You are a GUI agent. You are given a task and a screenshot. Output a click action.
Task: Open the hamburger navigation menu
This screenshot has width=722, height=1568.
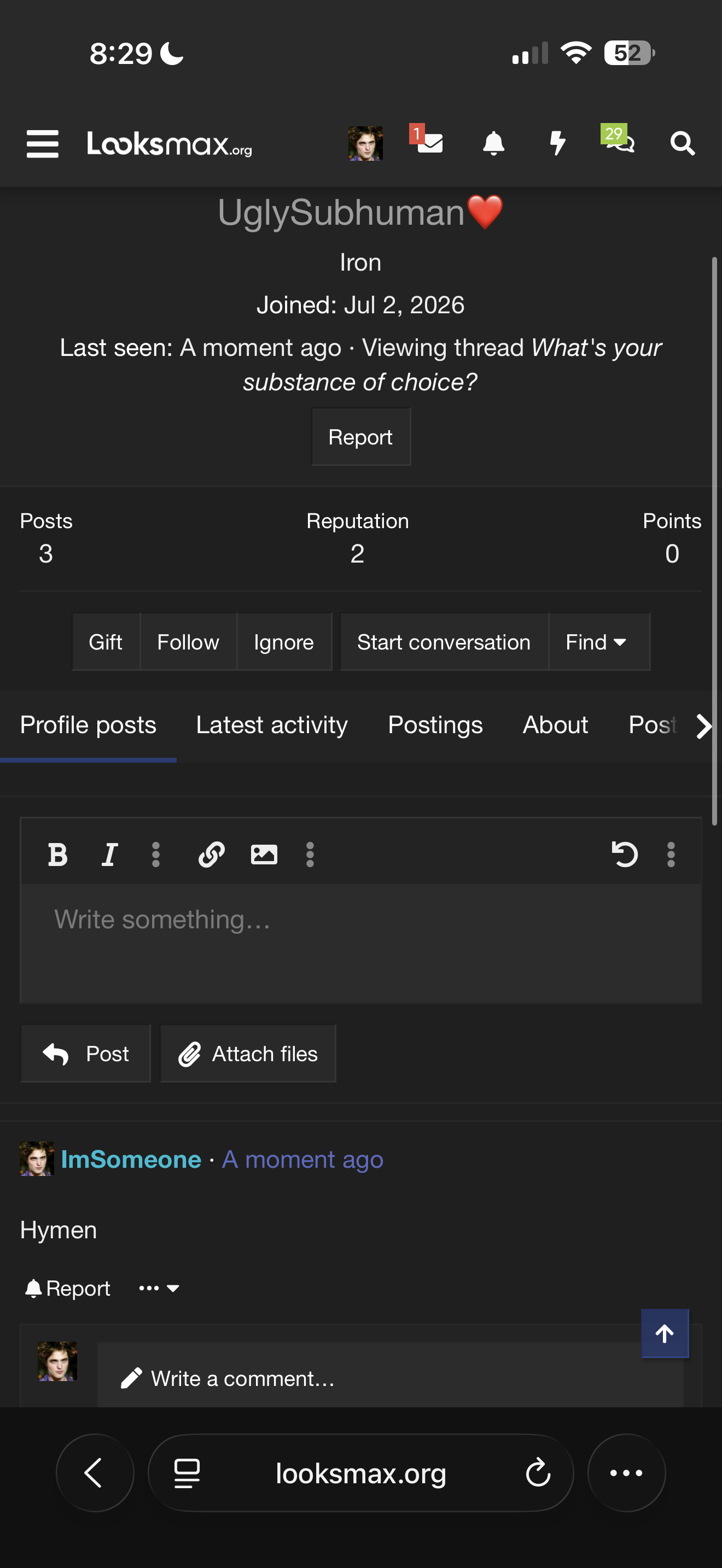(43, 144)
